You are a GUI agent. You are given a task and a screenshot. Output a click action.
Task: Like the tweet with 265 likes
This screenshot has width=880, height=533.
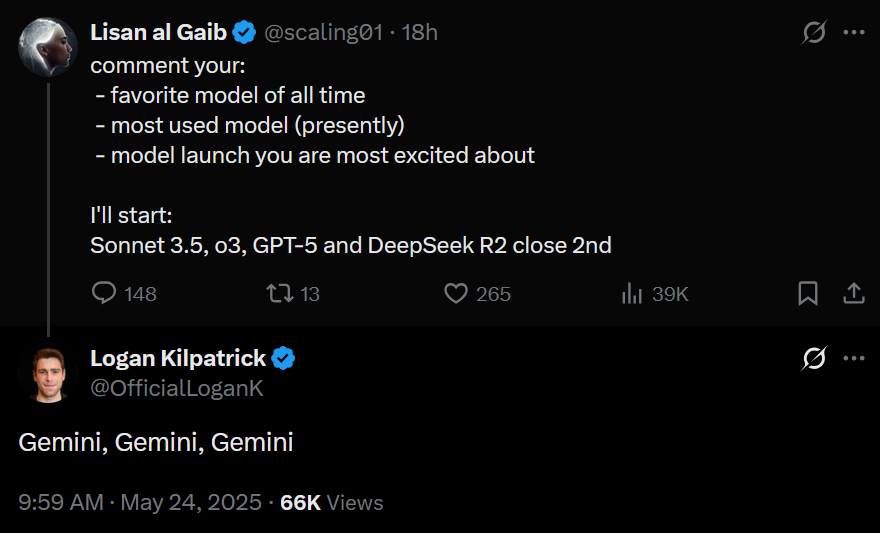coord(456,293)
